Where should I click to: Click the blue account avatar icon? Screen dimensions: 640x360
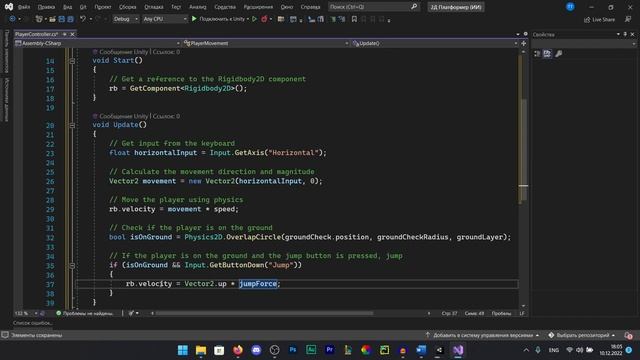point(570,7)
